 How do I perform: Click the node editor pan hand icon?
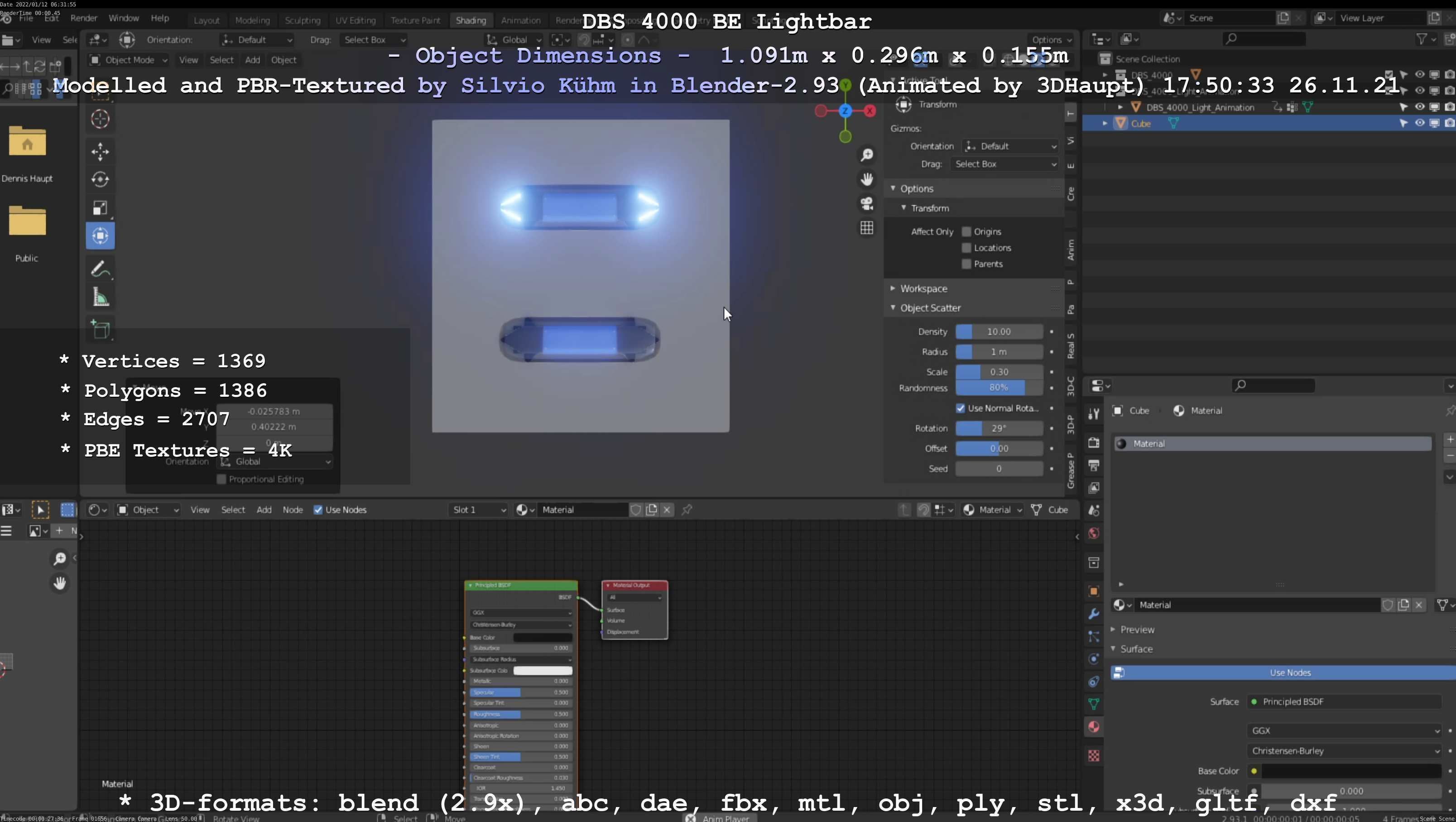click(59, 583)
